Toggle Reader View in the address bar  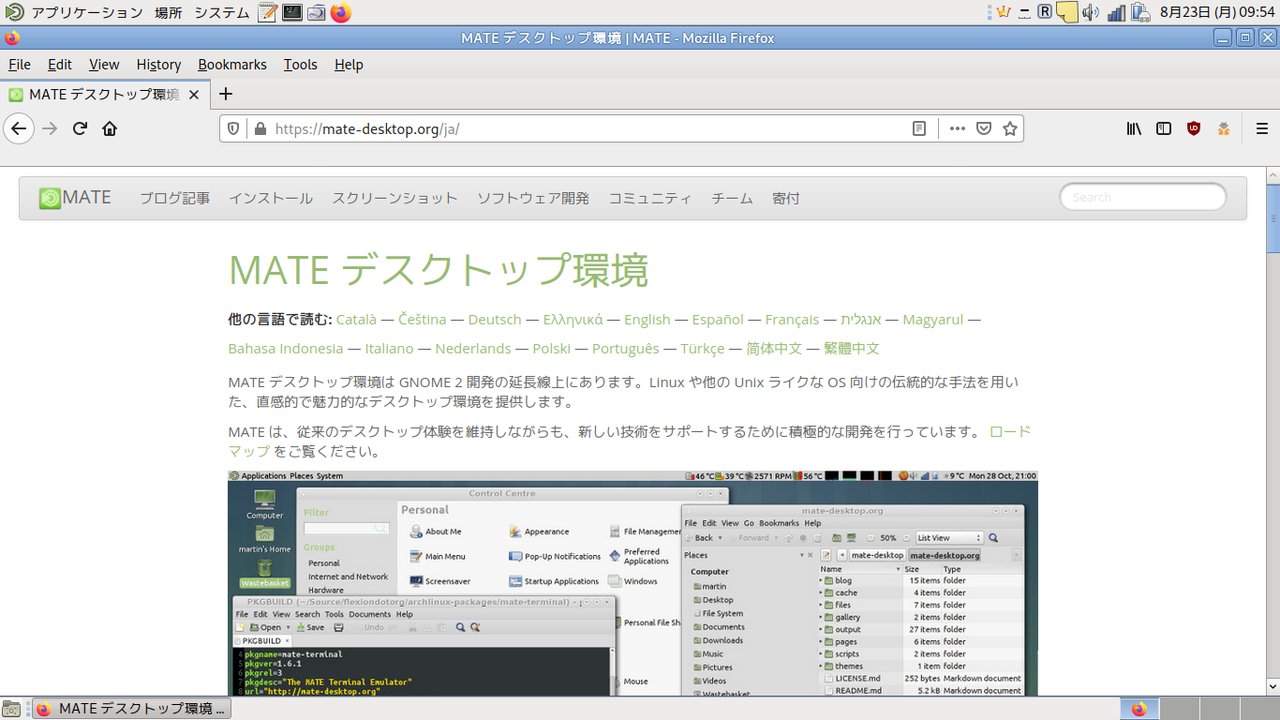coord(919,129)
